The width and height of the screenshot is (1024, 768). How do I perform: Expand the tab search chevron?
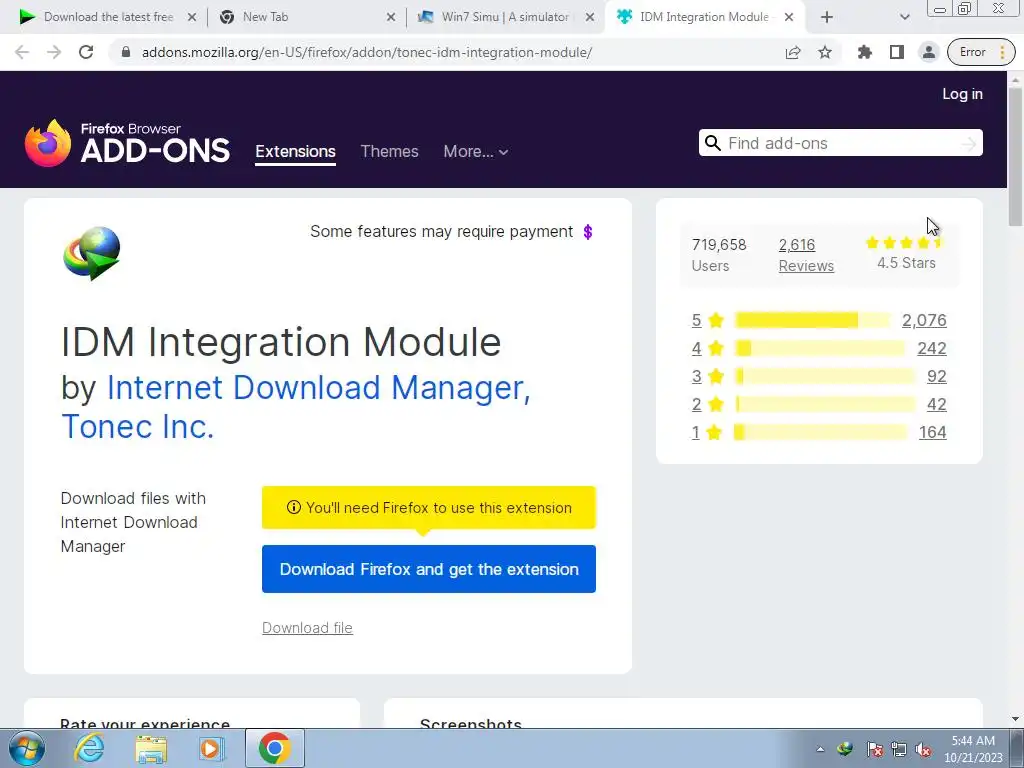click(x=904, y=17)
